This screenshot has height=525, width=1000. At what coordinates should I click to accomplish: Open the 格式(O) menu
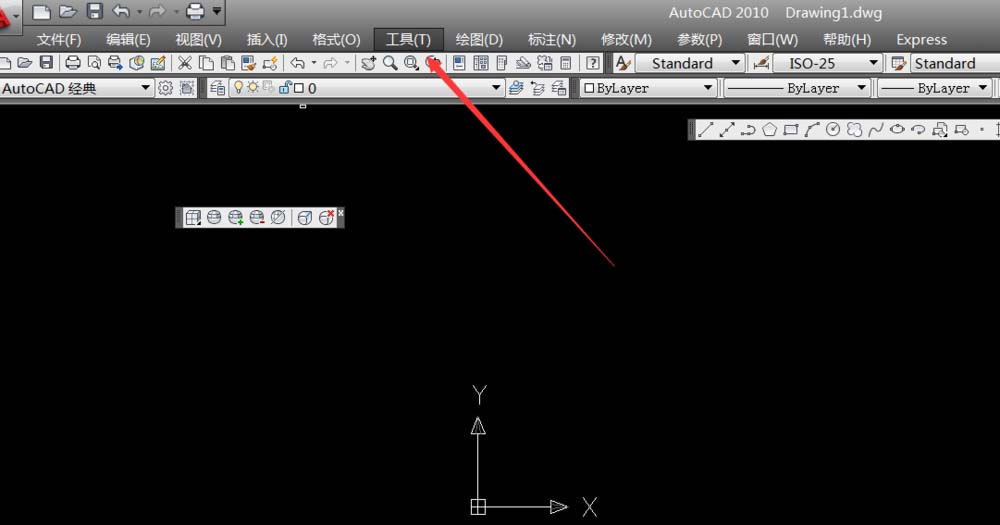(336, 40)
